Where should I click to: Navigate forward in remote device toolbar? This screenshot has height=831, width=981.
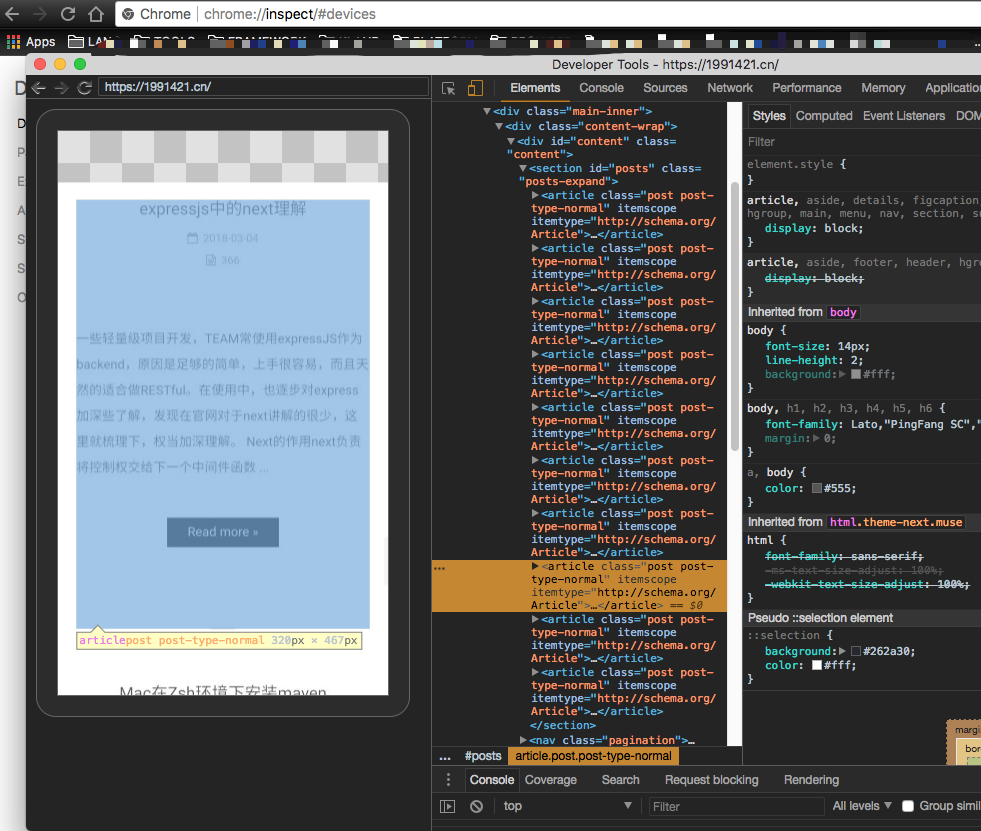coord(61,88)
